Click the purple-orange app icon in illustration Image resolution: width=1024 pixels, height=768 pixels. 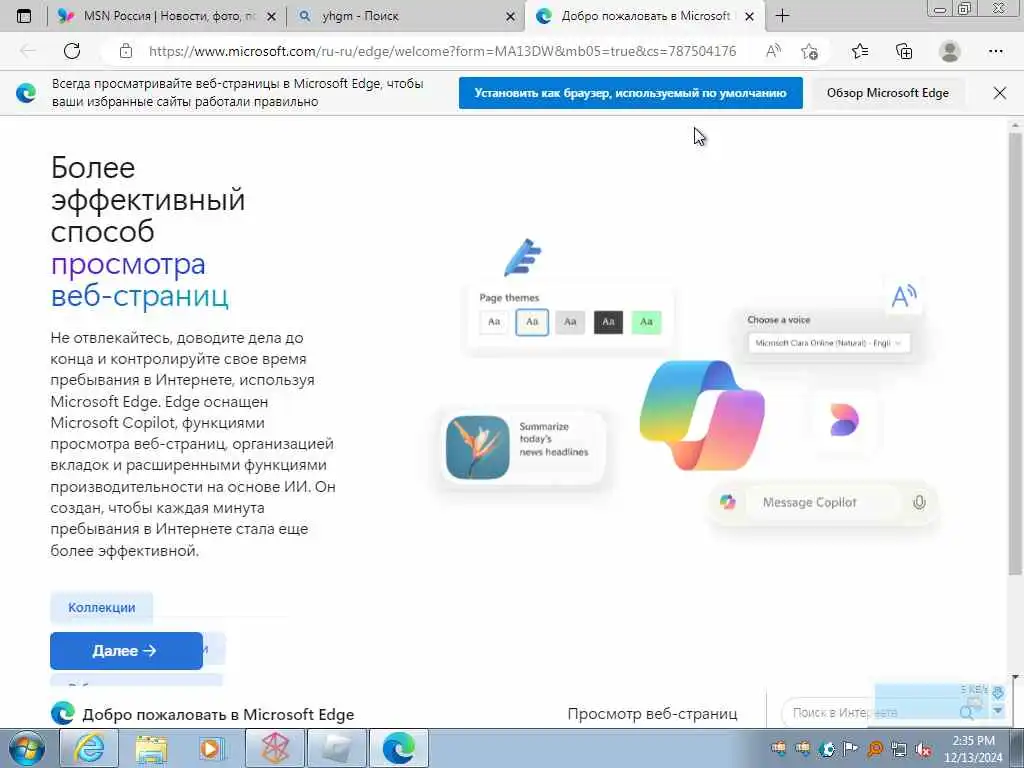pos(844,420)
